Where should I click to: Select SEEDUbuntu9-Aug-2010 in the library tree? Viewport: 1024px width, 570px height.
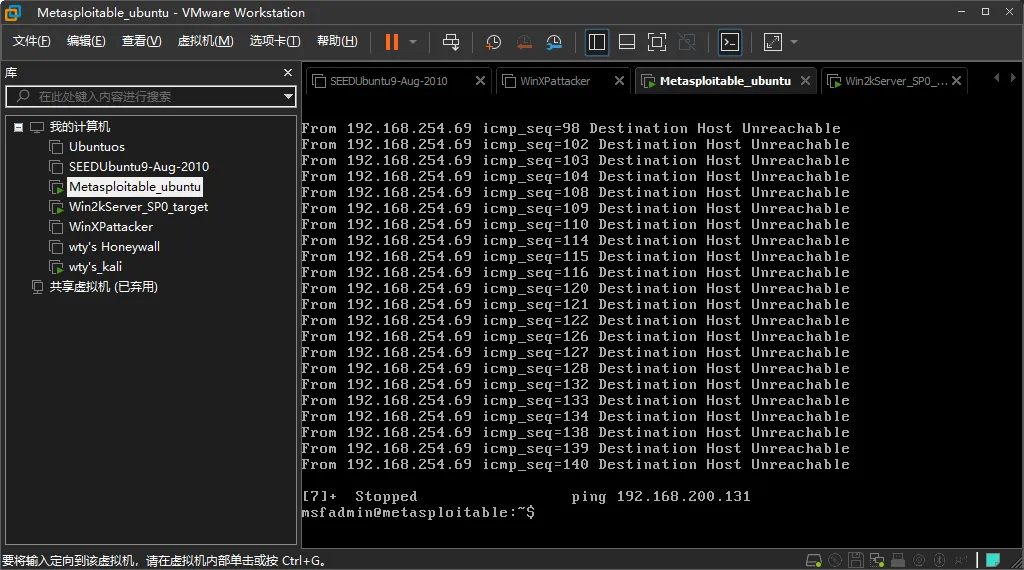(x=139, y=166)
